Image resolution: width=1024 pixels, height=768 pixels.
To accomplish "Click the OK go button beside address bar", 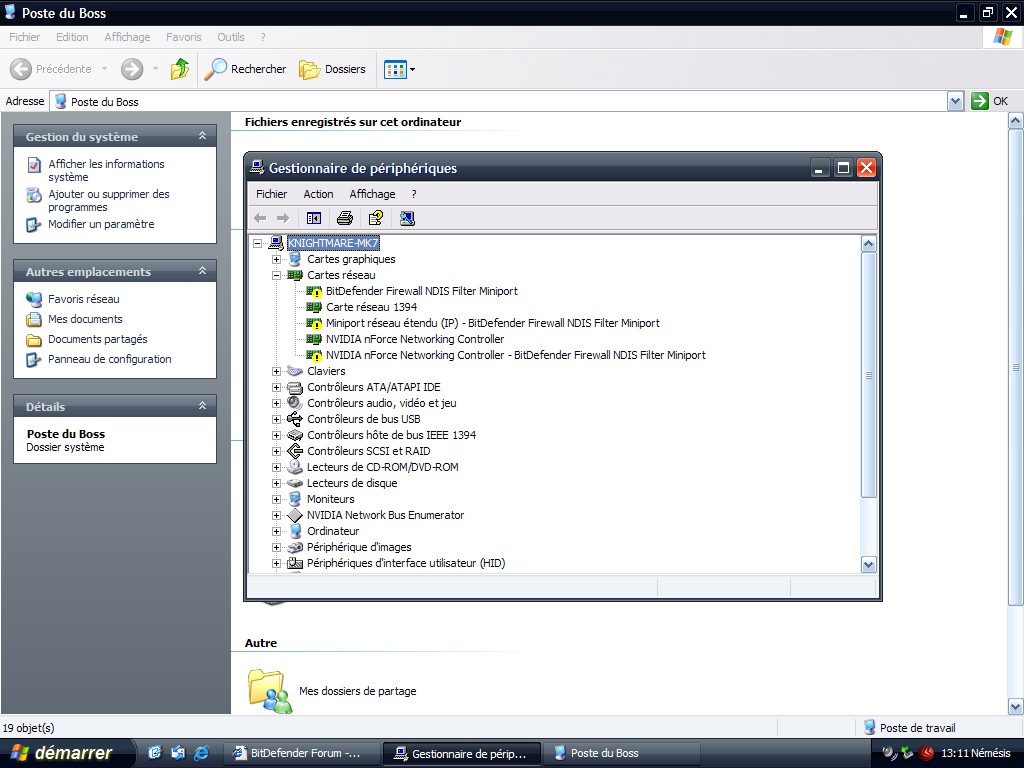I will point(989,101).
